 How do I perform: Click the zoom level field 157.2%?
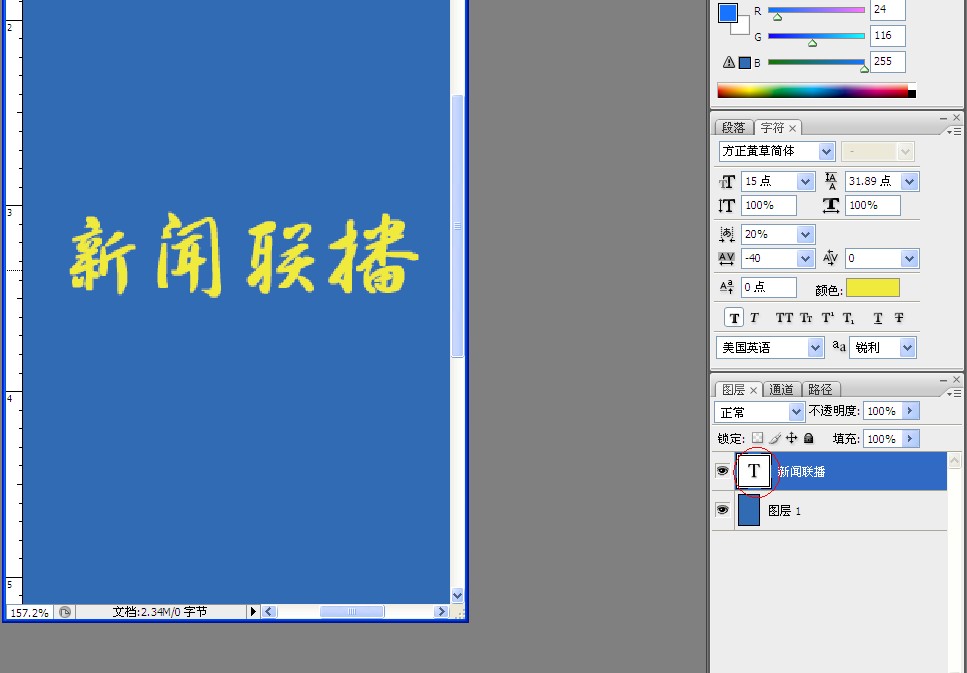(x=30, y=613)
